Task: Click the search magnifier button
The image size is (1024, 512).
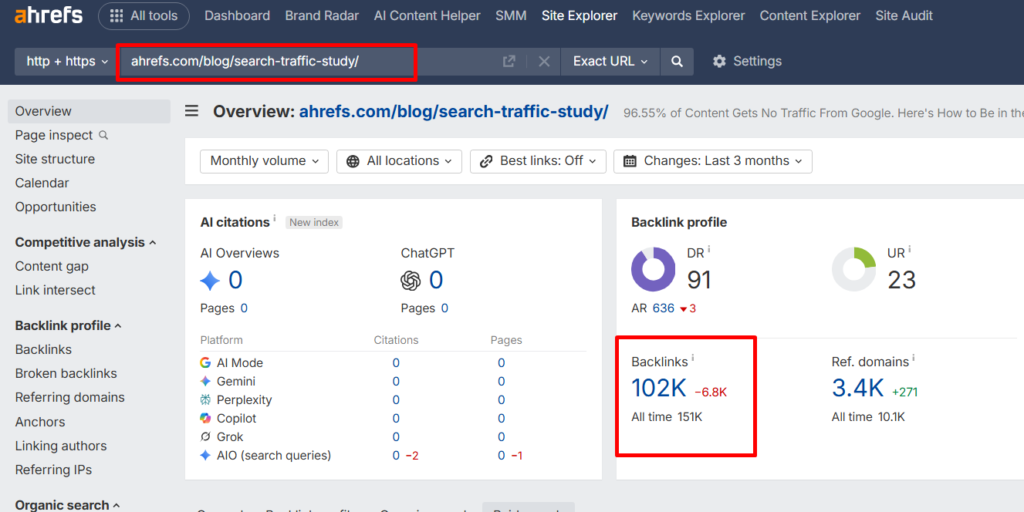Action: (x=677, y=61)
